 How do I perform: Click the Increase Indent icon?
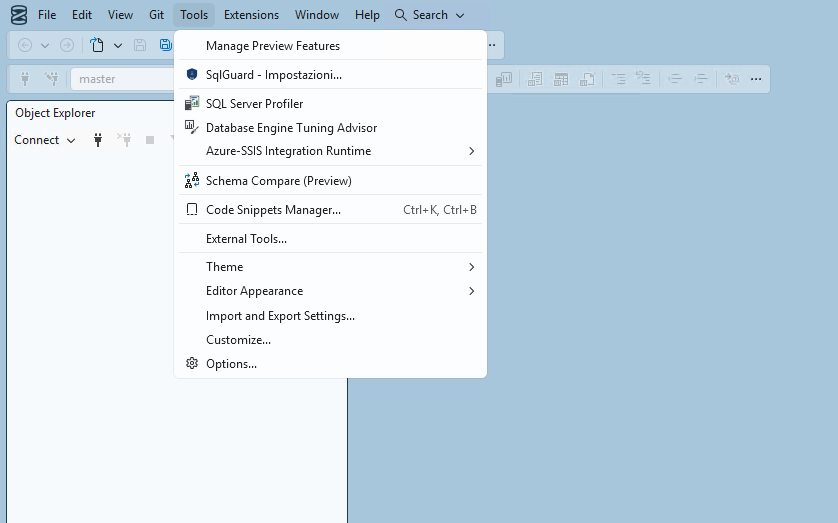pyautogui.click(x=700, y=79)
